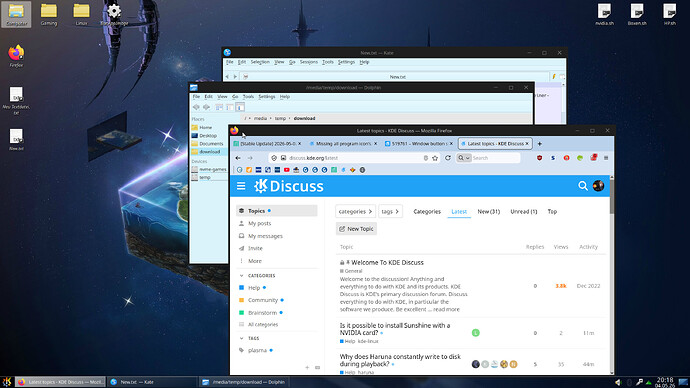Open the Tools menu in Dolphin

[248, 97]
